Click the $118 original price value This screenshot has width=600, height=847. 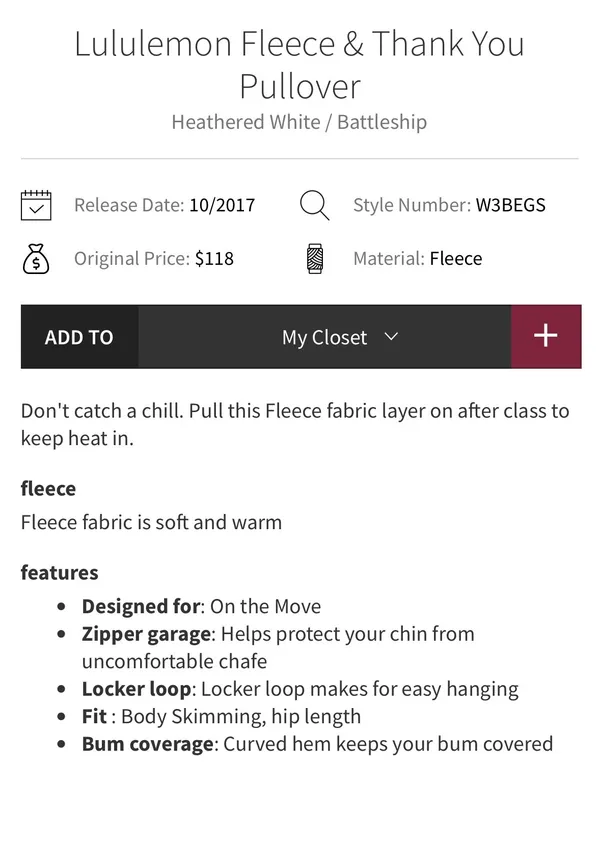[214, 258]
